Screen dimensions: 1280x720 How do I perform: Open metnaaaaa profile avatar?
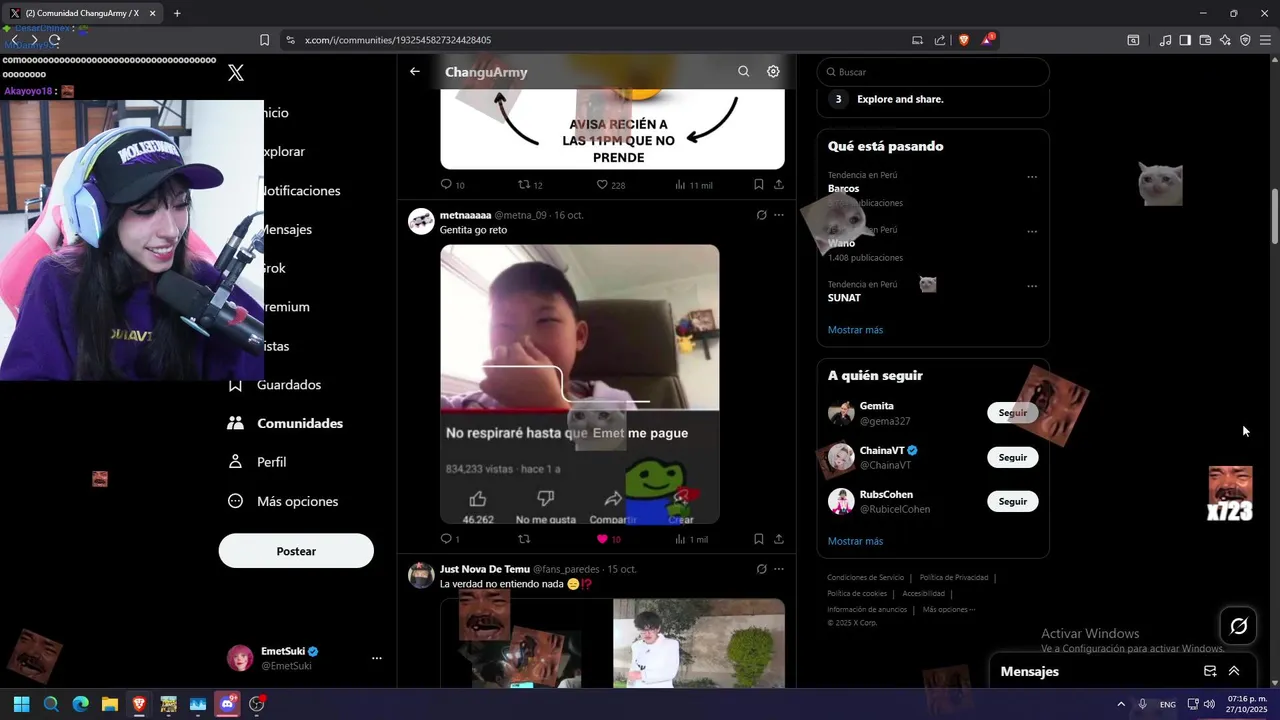421,222
